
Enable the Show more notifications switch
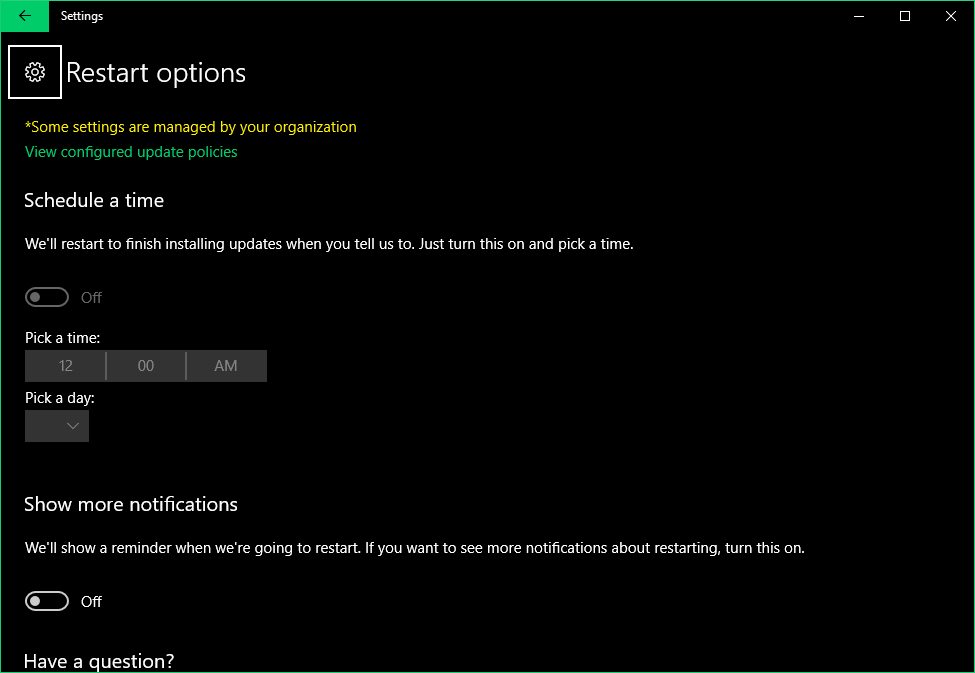click(x=46, y=600)
